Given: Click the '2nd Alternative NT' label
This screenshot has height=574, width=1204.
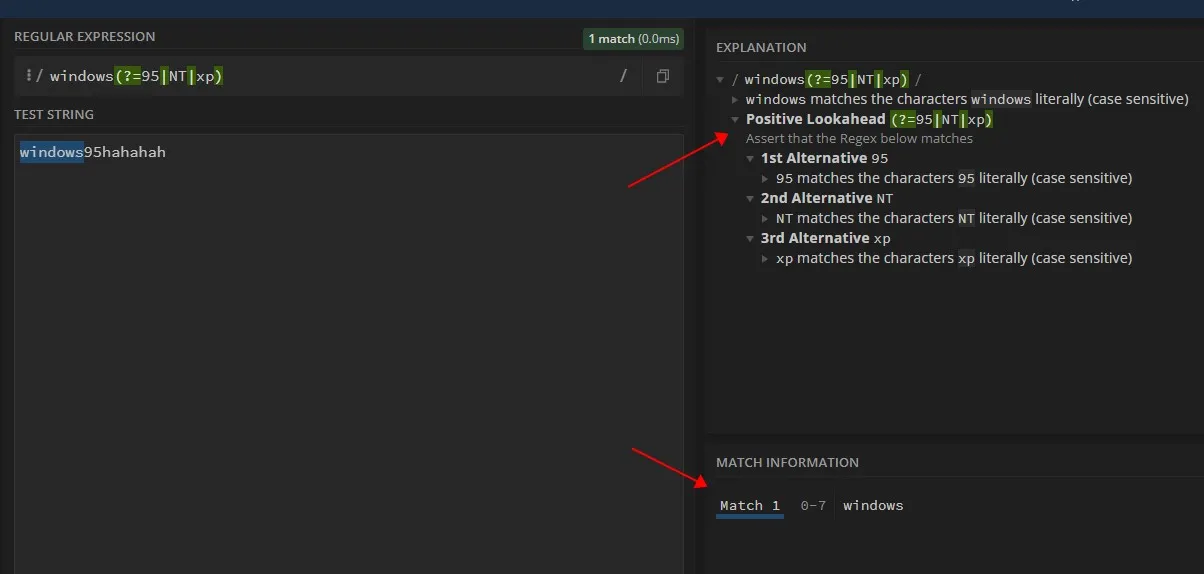Looking at the screenshot, I should point(827,198).
